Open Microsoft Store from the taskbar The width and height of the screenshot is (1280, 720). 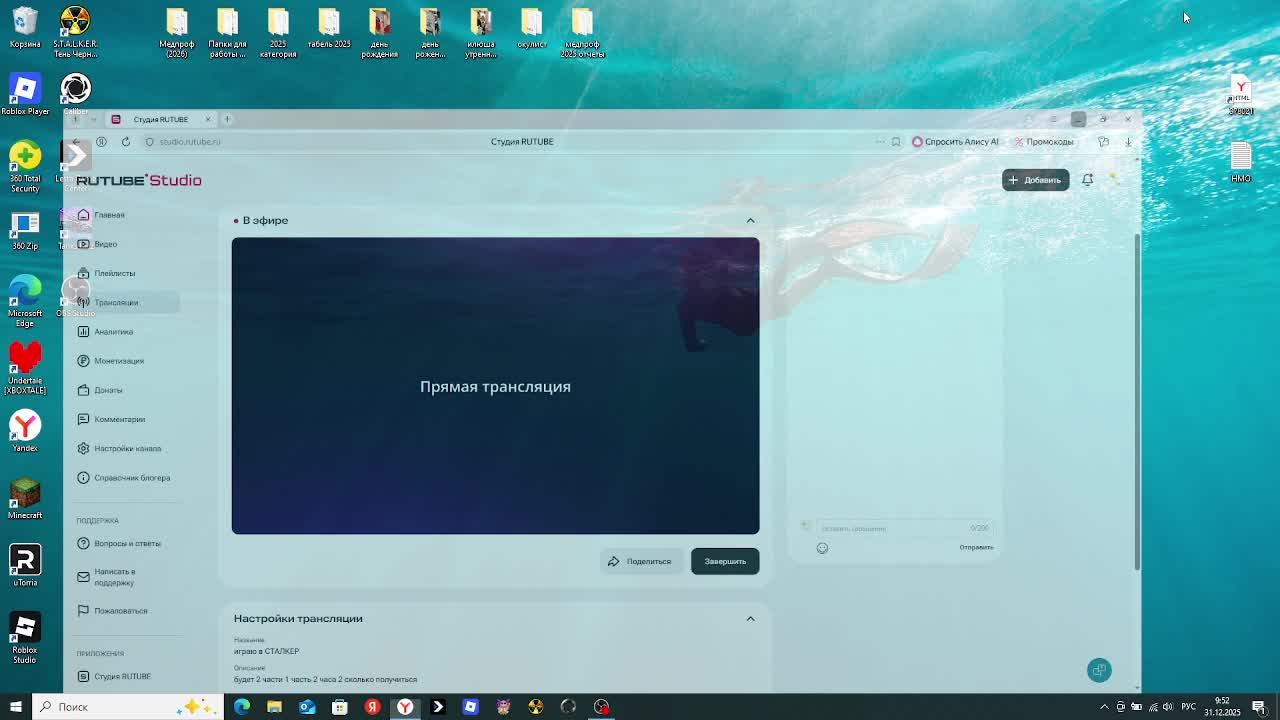click(x=340, y=707)
